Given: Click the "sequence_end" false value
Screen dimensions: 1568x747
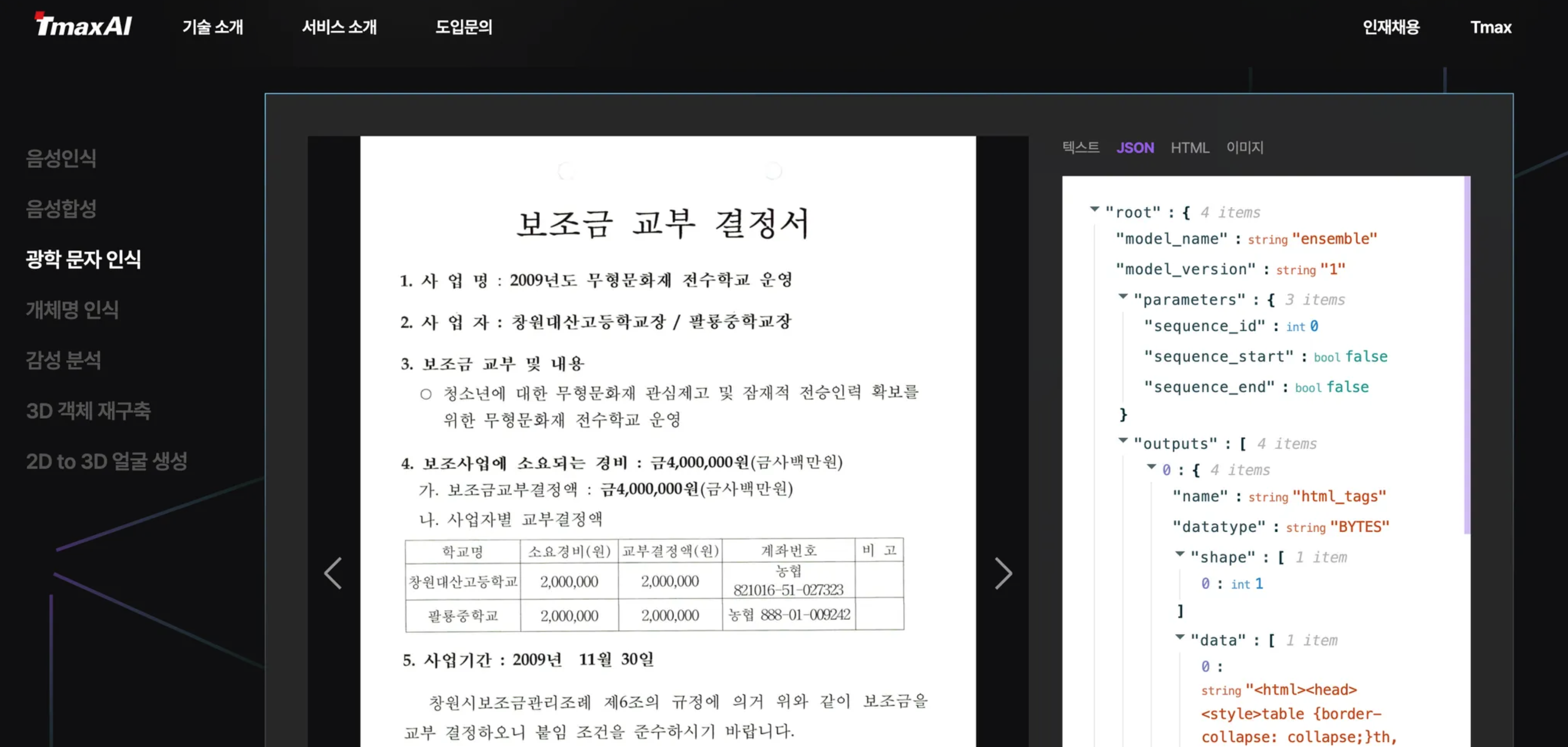Looking at the screenshot, I should pyautogui.click(x=1348, y=387).
